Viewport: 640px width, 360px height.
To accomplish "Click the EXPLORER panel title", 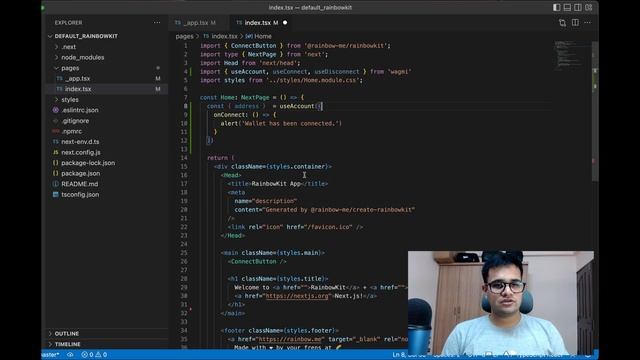I will (69, 23).
